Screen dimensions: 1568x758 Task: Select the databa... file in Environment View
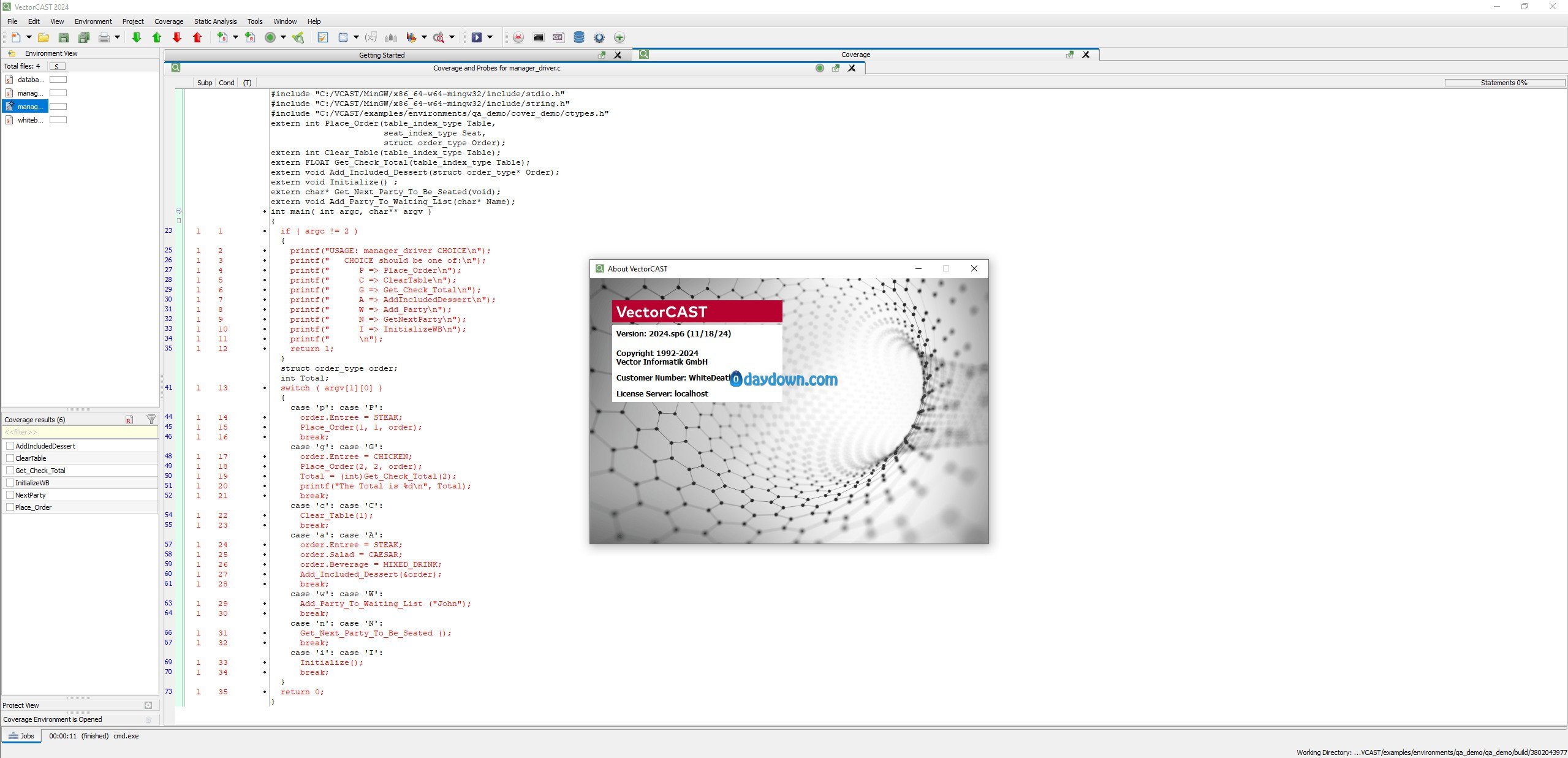point(25,80)
